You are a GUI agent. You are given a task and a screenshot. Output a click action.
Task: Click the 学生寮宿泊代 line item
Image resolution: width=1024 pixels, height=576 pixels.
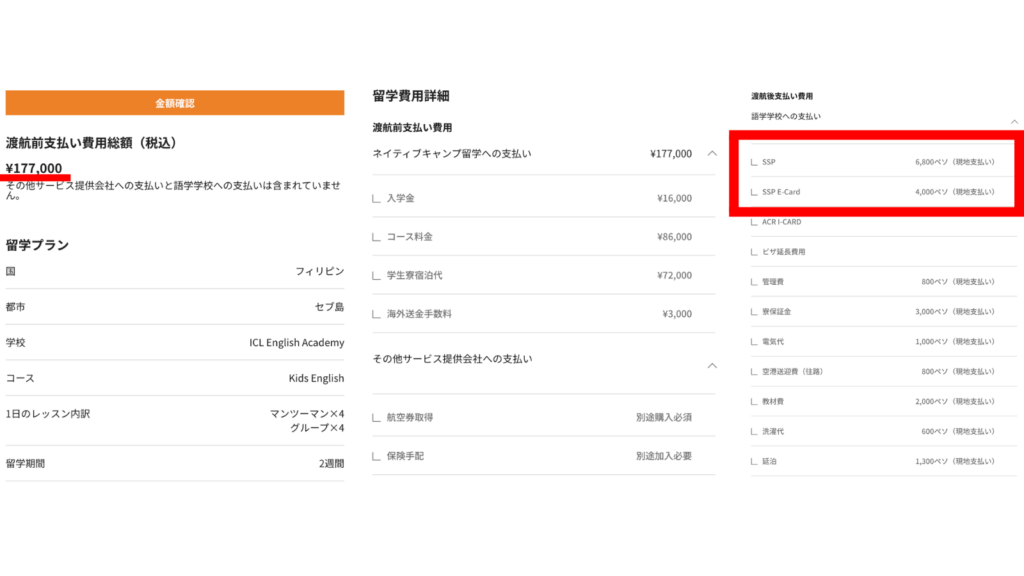(x=414, y=275)
